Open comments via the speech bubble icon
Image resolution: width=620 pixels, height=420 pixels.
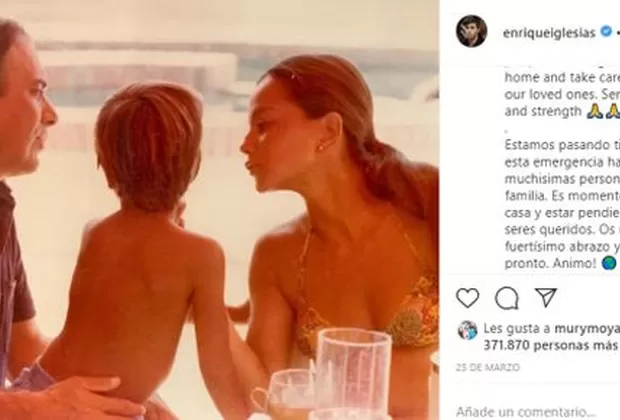(x=507, y=297)
